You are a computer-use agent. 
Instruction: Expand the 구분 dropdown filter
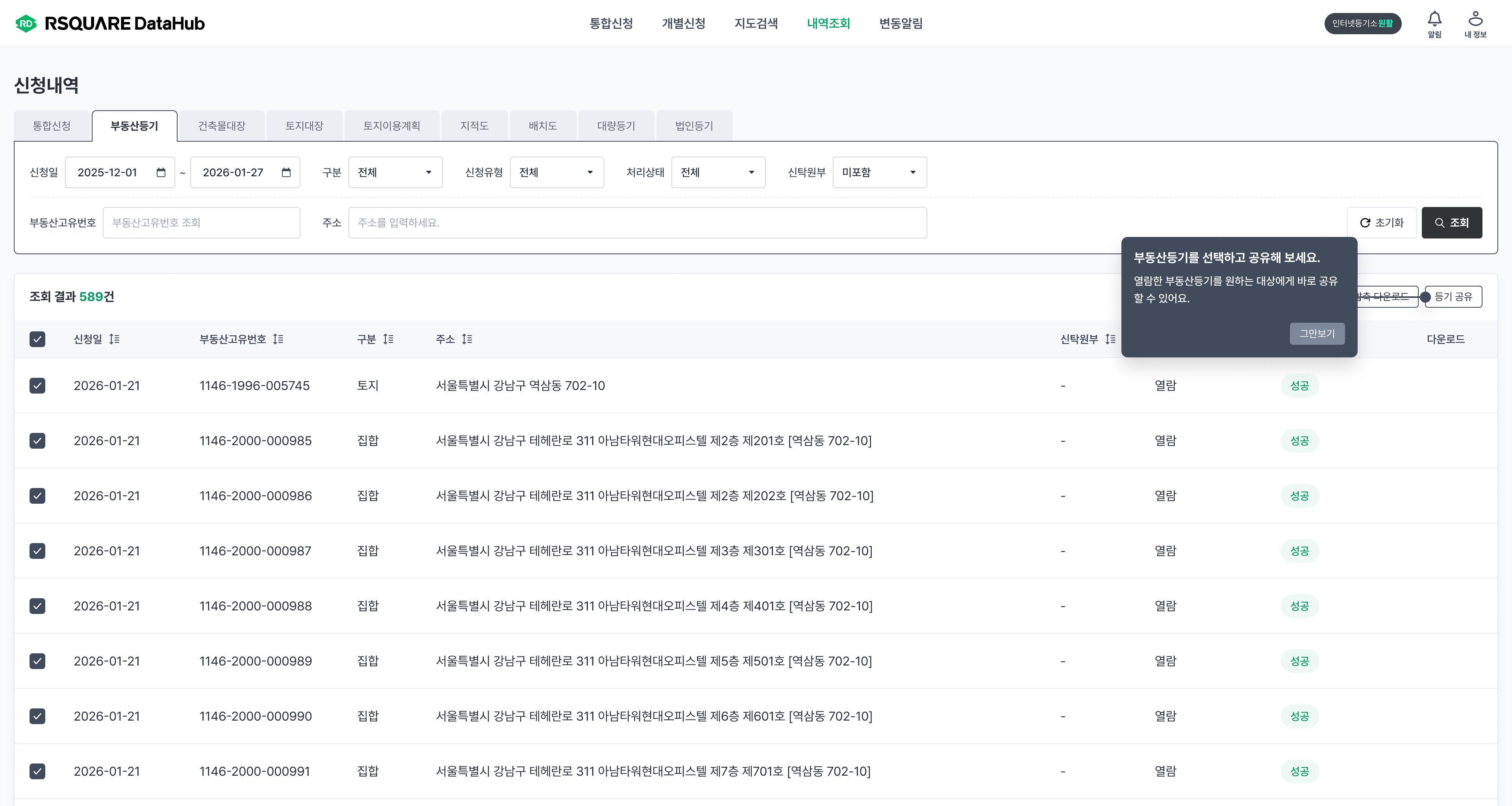click(x=395, y=172)
